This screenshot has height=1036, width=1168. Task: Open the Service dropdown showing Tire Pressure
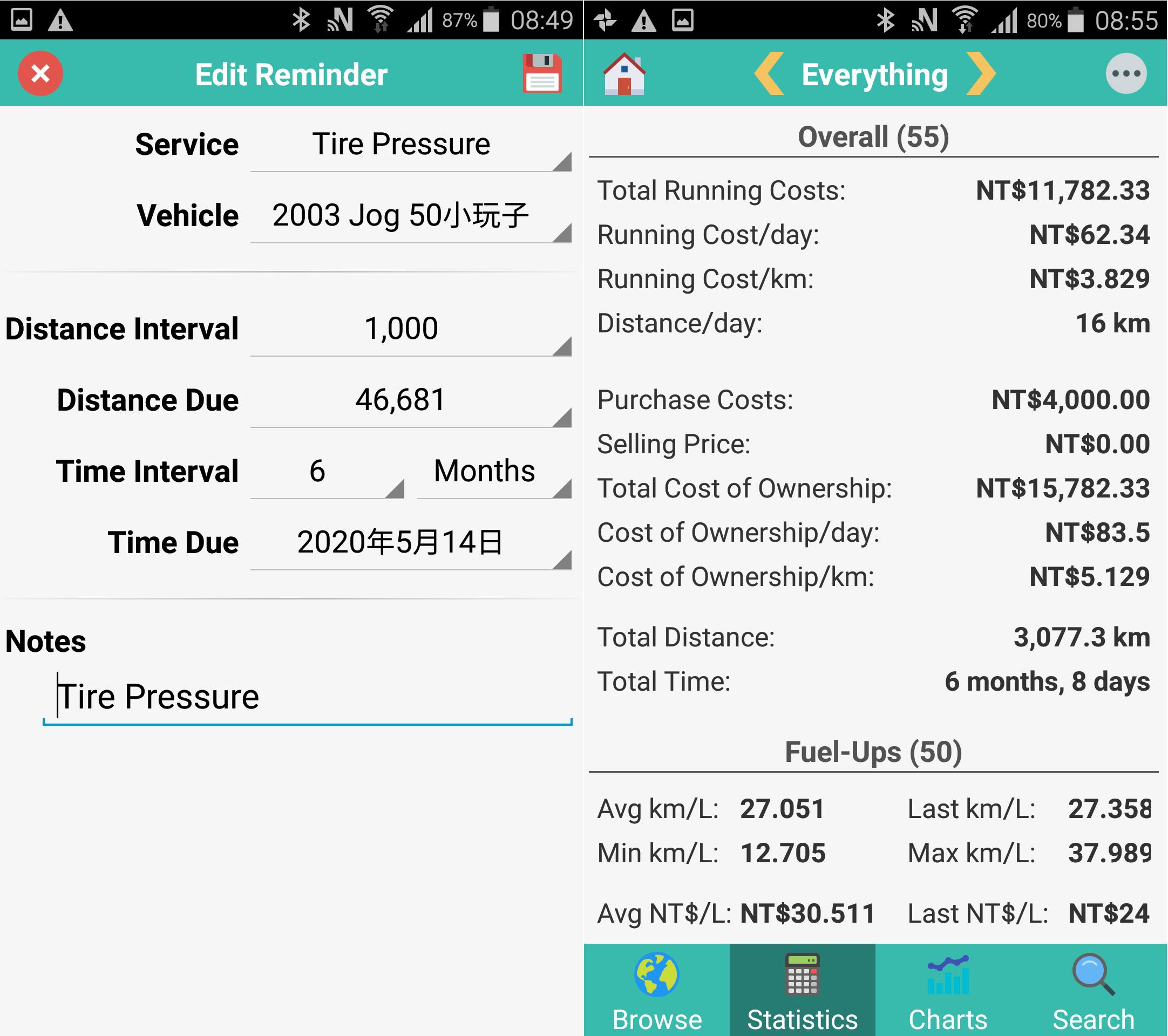[x=410, y=145]
